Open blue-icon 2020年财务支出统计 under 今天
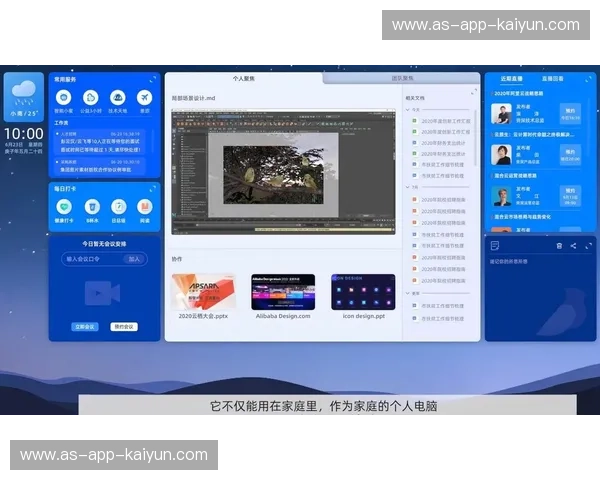The image size is (600, 480). click(x=439, y=143)
